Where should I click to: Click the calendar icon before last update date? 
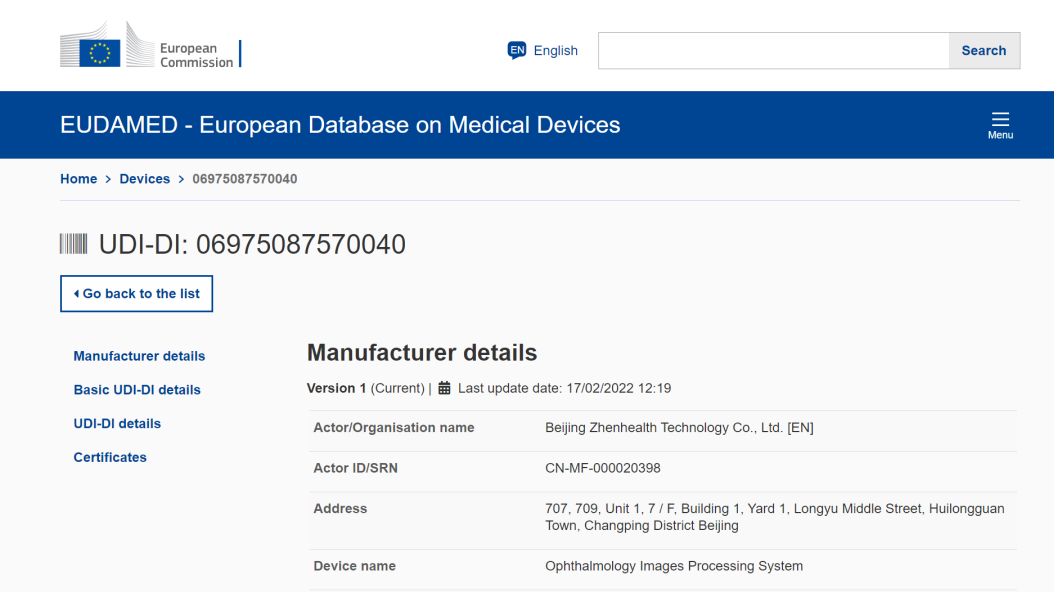pos(445,388)
